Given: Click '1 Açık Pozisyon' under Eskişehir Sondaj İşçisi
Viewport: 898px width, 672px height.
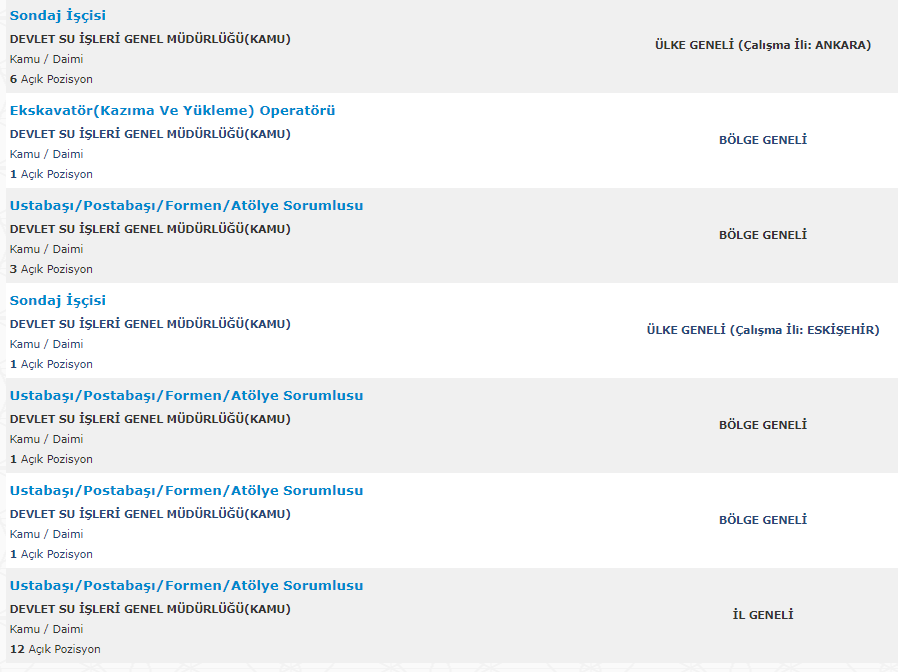Looking at the screenshot, I should 51,364.
